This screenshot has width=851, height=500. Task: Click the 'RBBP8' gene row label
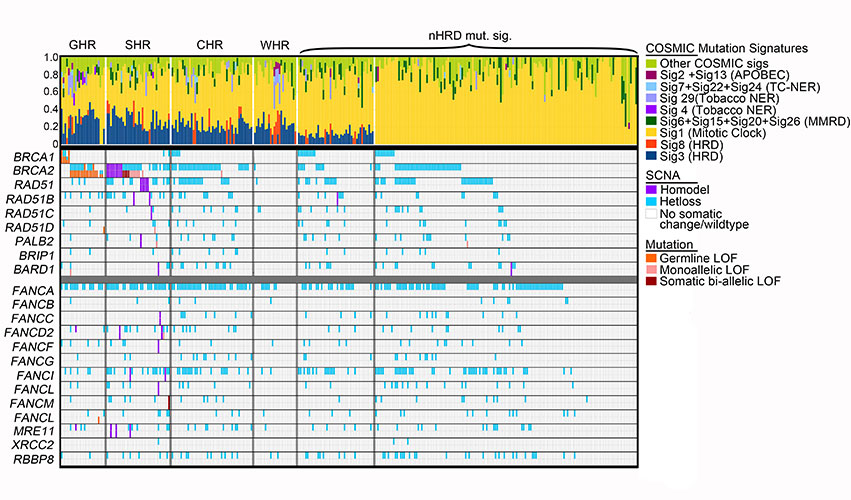(x=34, y=460)
